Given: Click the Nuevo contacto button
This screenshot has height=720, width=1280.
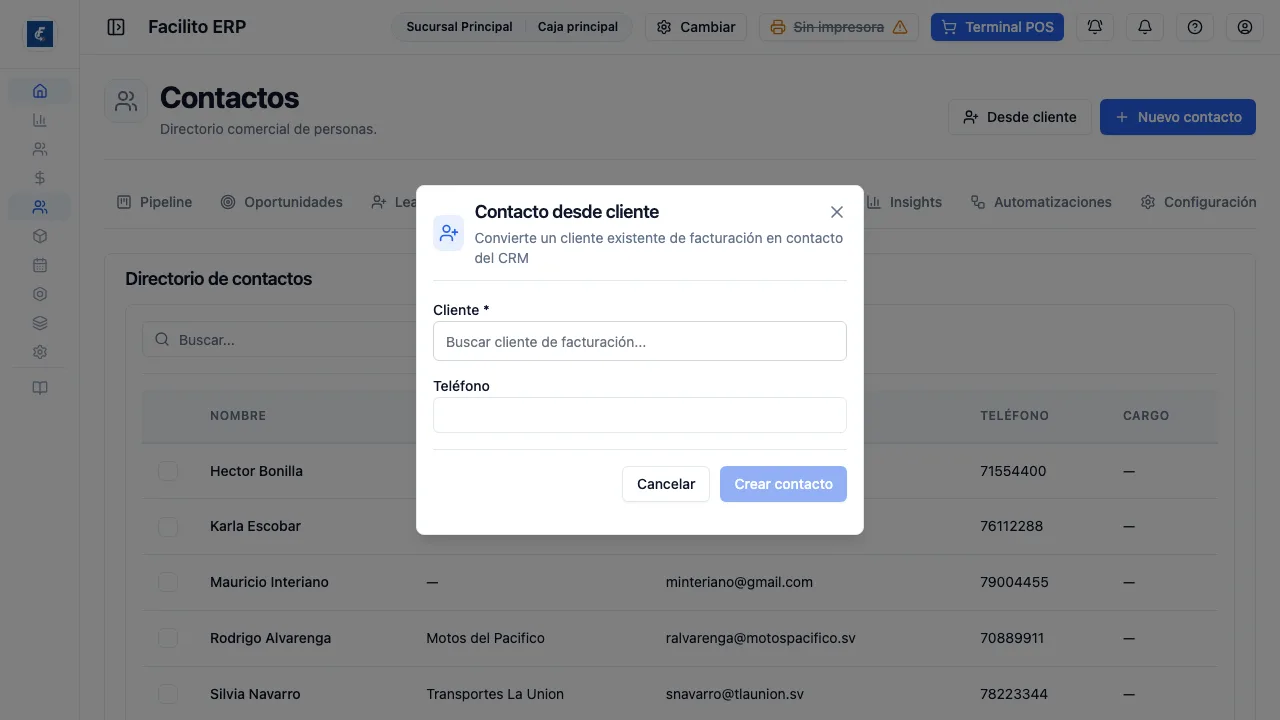Looking at the screenshot, I should coord(1178,117).
